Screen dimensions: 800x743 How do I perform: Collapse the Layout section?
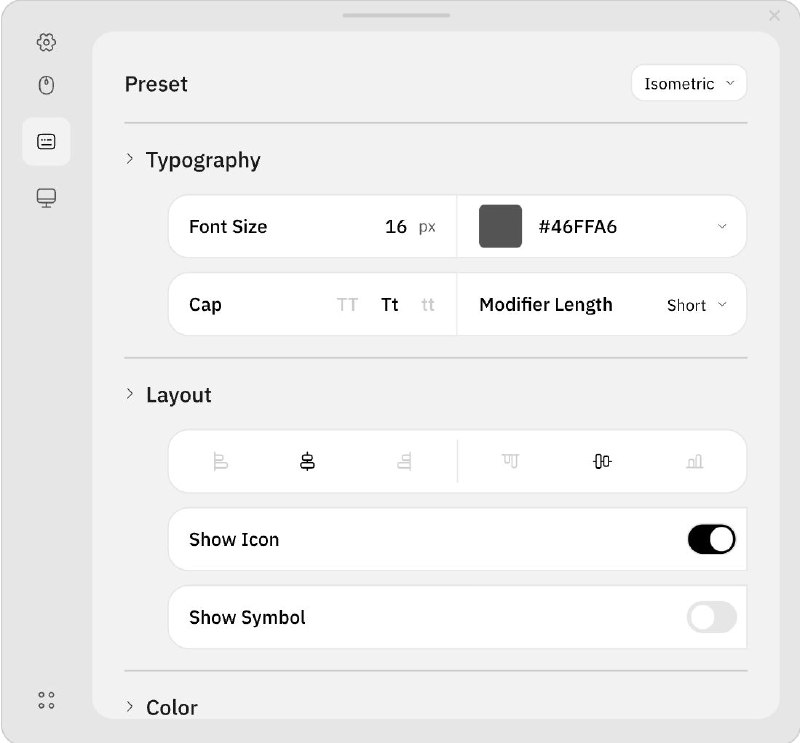(x=130, y=394)
